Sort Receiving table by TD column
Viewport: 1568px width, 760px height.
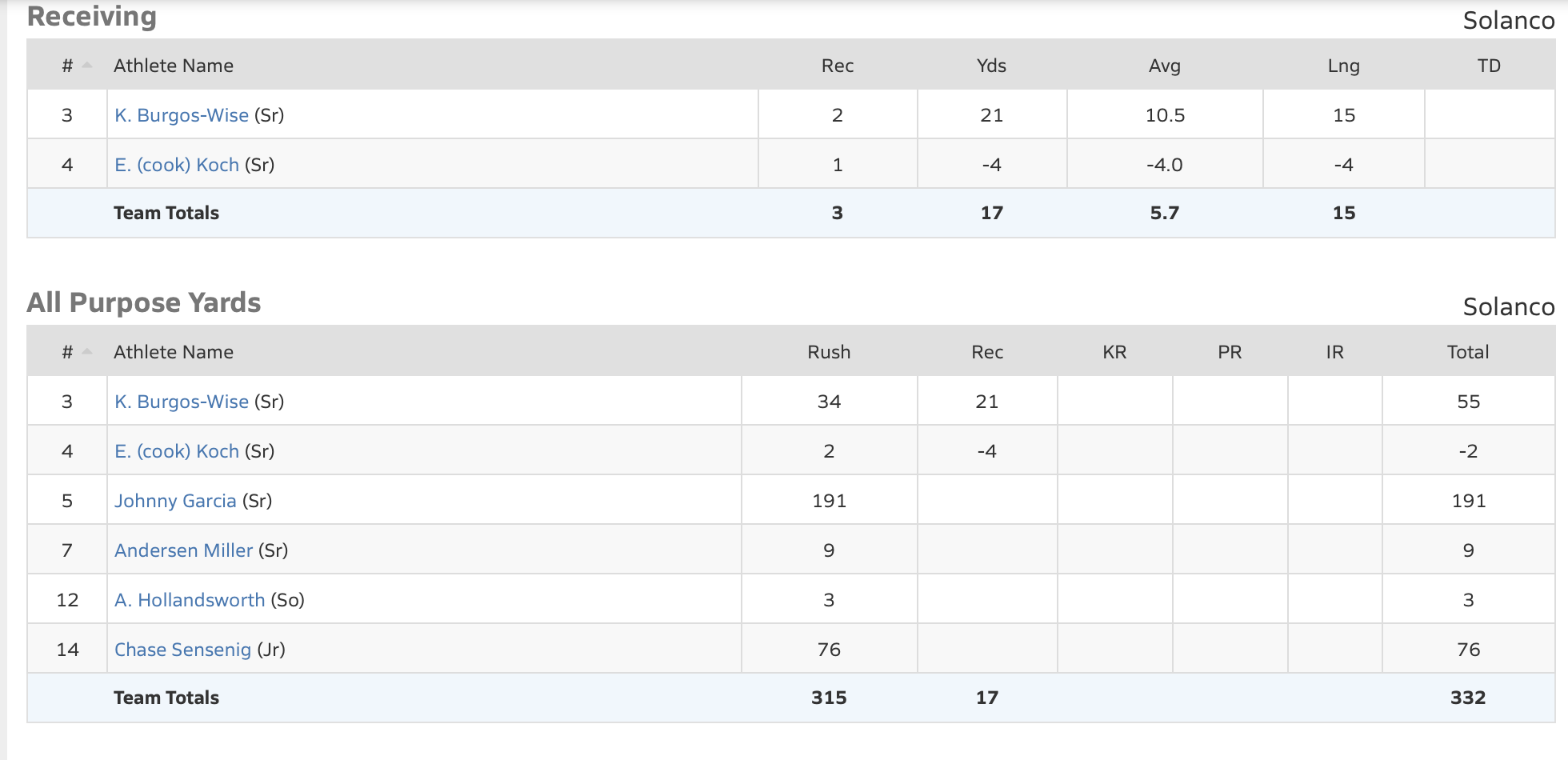point(1488,66)
